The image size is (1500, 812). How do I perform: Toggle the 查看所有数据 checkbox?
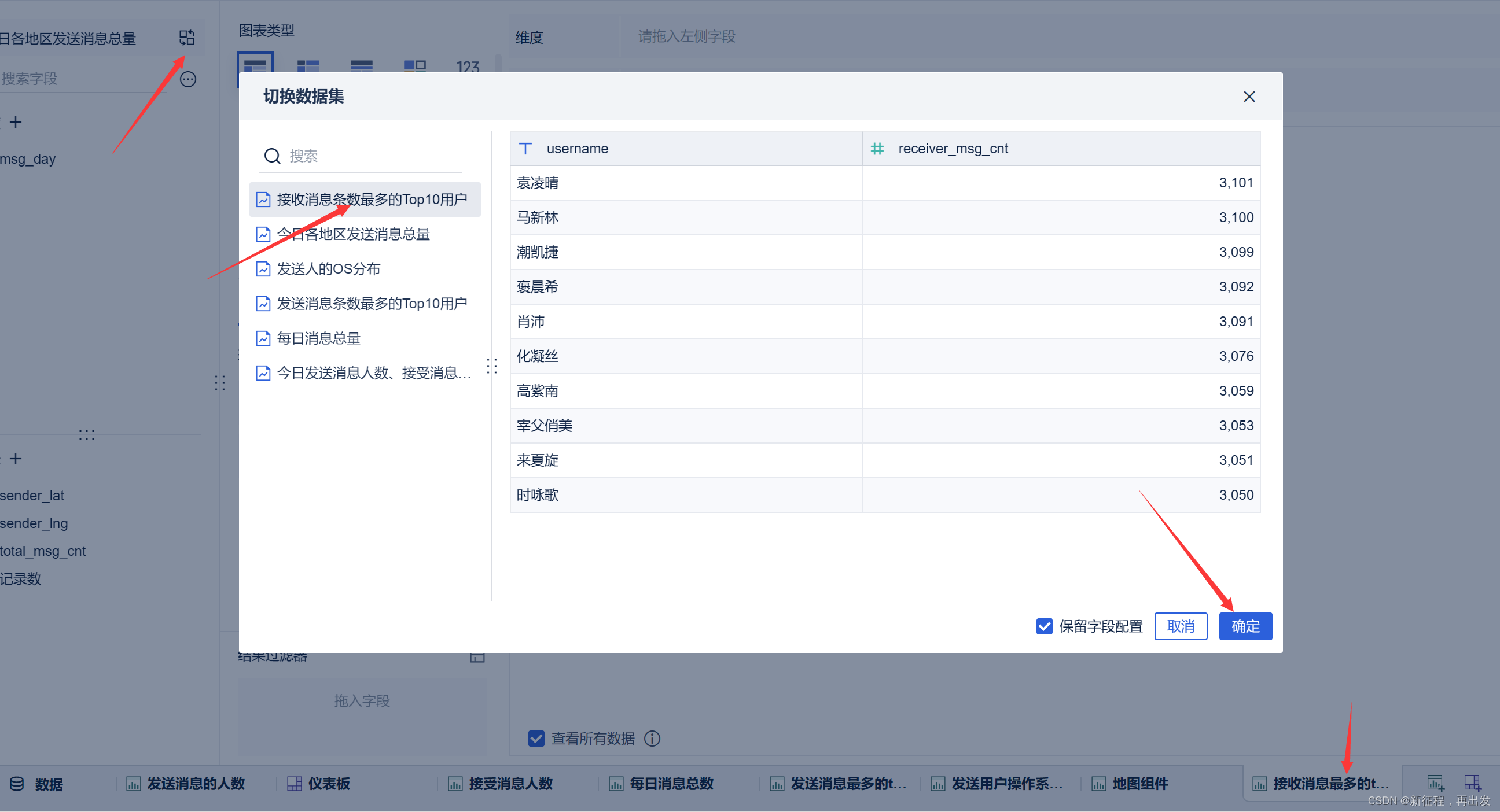tap(536, 739)
